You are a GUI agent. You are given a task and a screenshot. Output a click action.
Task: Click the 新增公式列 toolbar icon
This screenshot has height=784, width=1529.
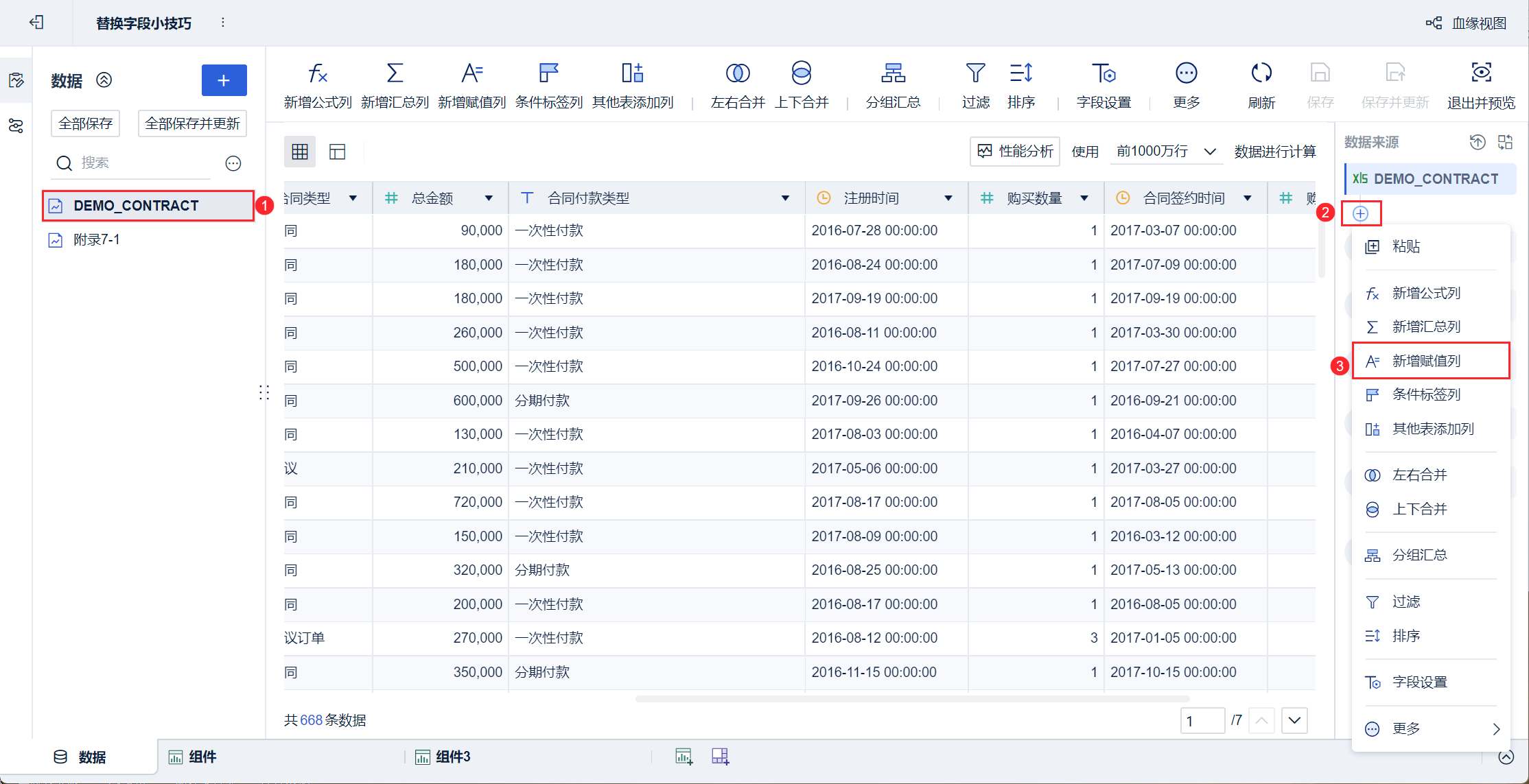(x=317, y=74)
